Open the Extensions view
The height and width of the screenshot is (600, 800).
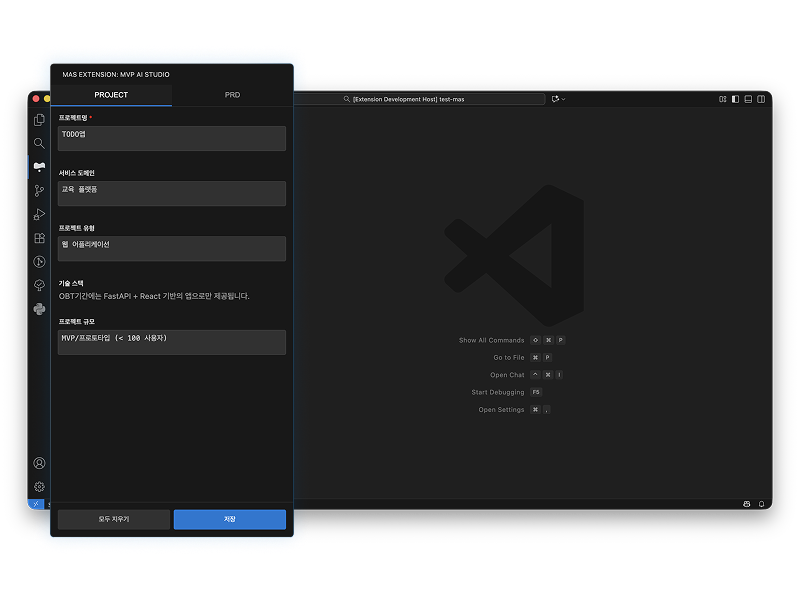[x=38, y=237]
